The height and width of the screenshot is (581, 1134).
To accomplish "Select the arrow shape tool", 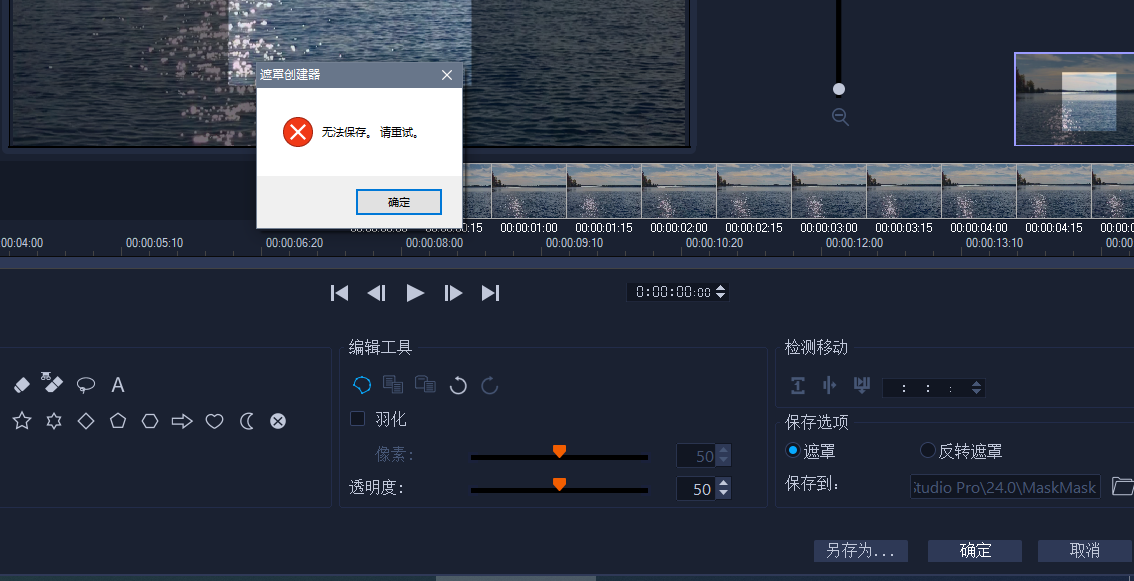I will pos(181,421).
